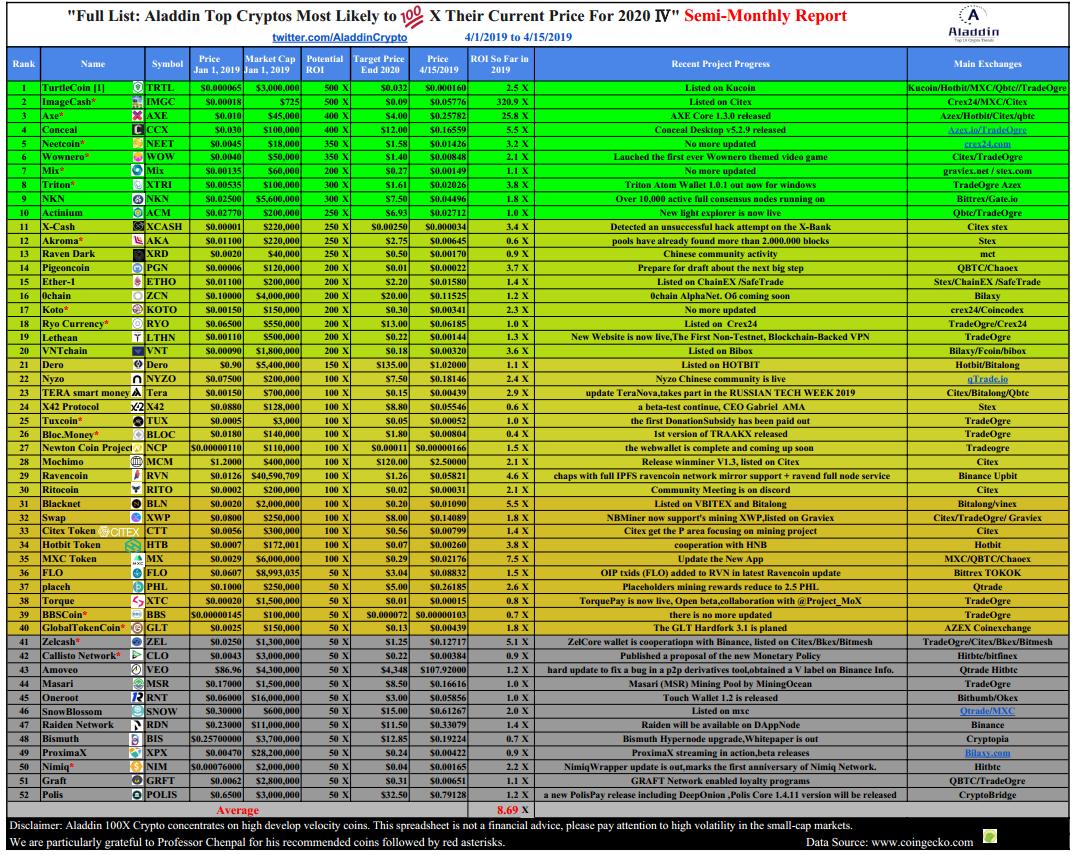This screenshot has width=1075, height=855.
Task: Click the Nyzo coin icon
Action: tap(138, 378)
